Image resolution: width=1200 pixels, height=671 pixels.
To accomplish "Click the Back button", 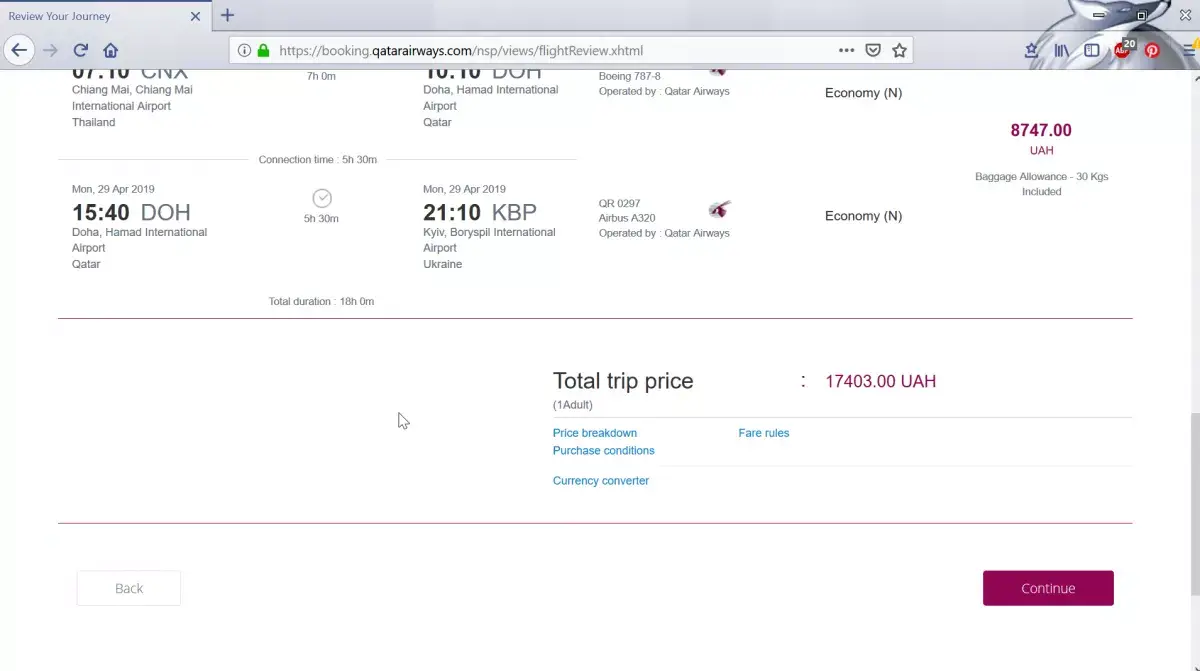I will pyautogui.click(x=129, y=588).
